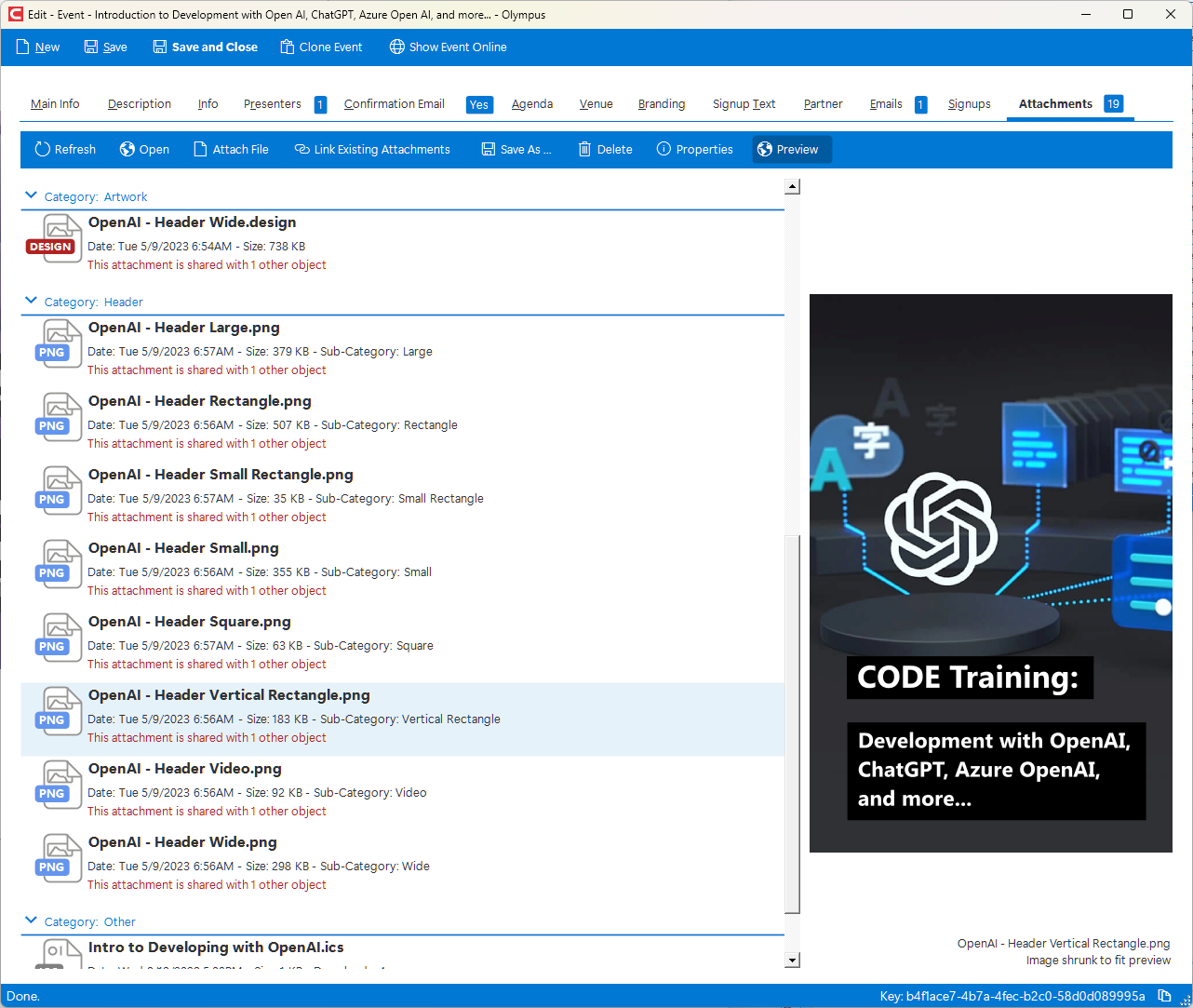Select OpenAI - Header Square.png title
The width and height of the screenshot is (1193, 1008).
190,622
